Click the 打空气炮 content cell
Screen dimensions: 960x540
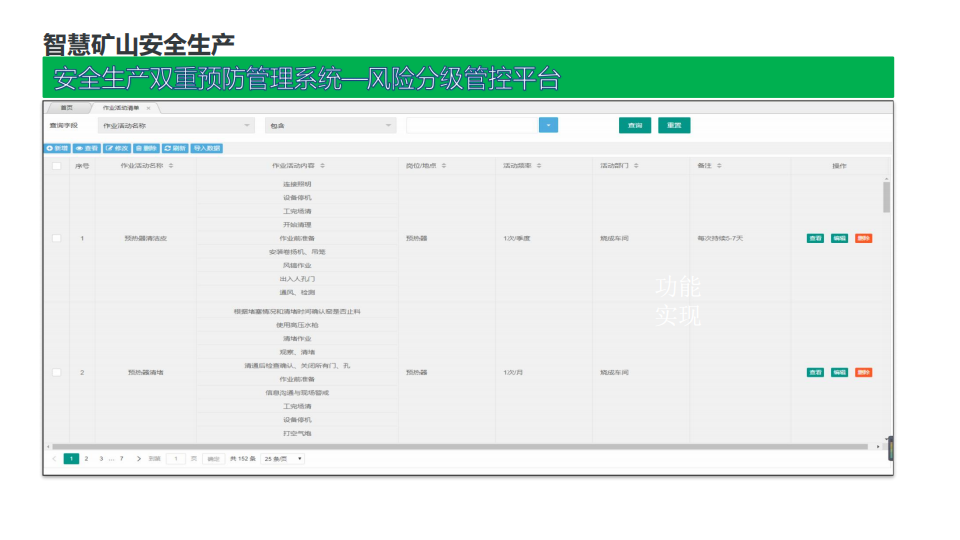coord(297,433)
